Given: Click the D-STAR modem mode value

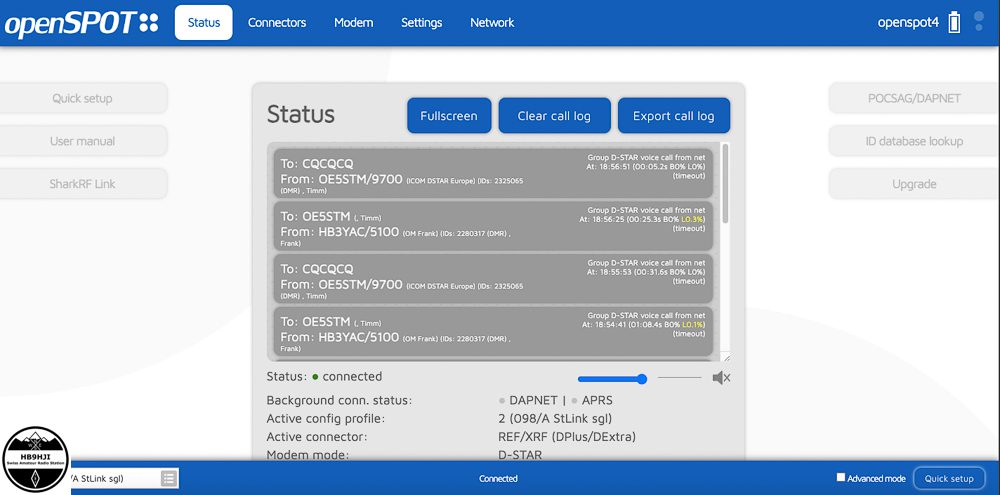Looking at the screenshot, I should click(x=520, y=455).
